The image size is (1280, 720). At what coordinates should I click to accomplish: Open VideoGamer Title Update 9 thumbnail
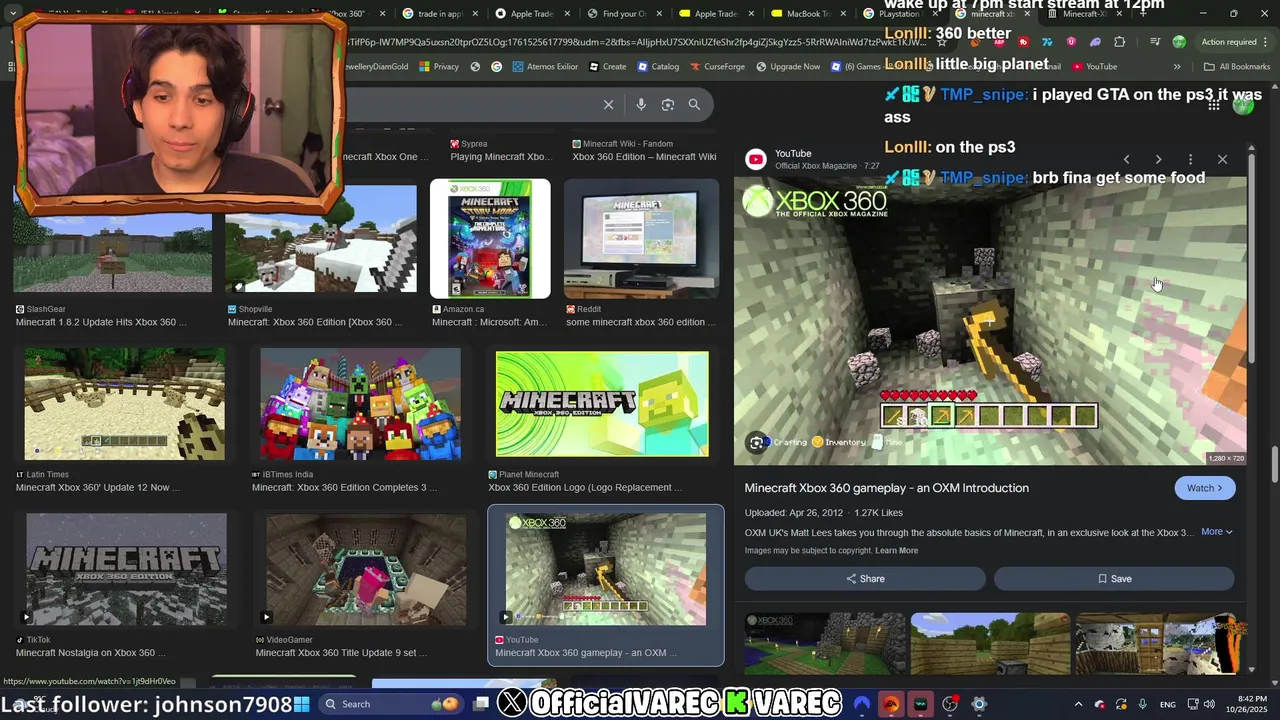pos(366,569)
